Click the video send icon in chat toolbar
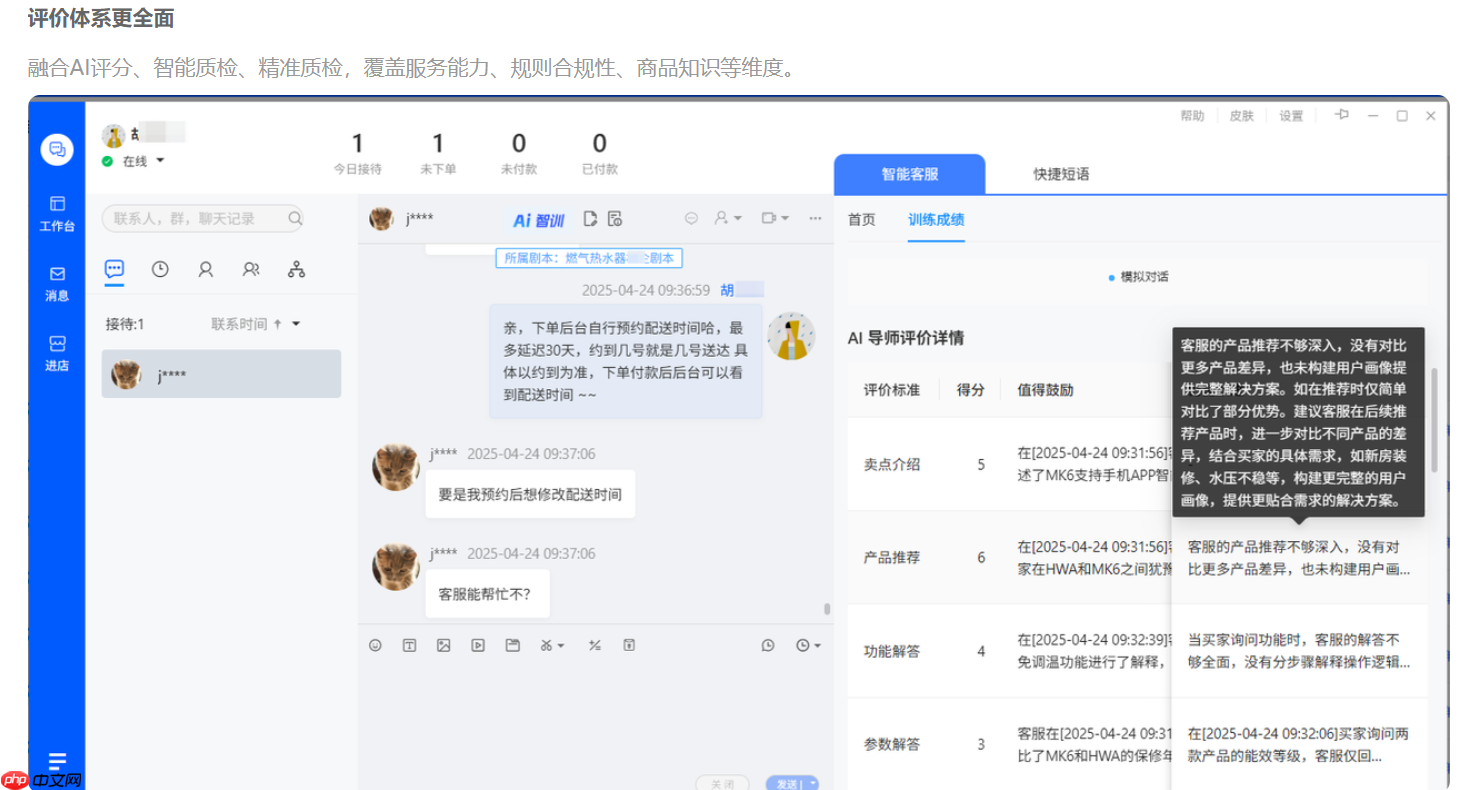The width and height of the screenshot is (1482, 790). (477, 645)
